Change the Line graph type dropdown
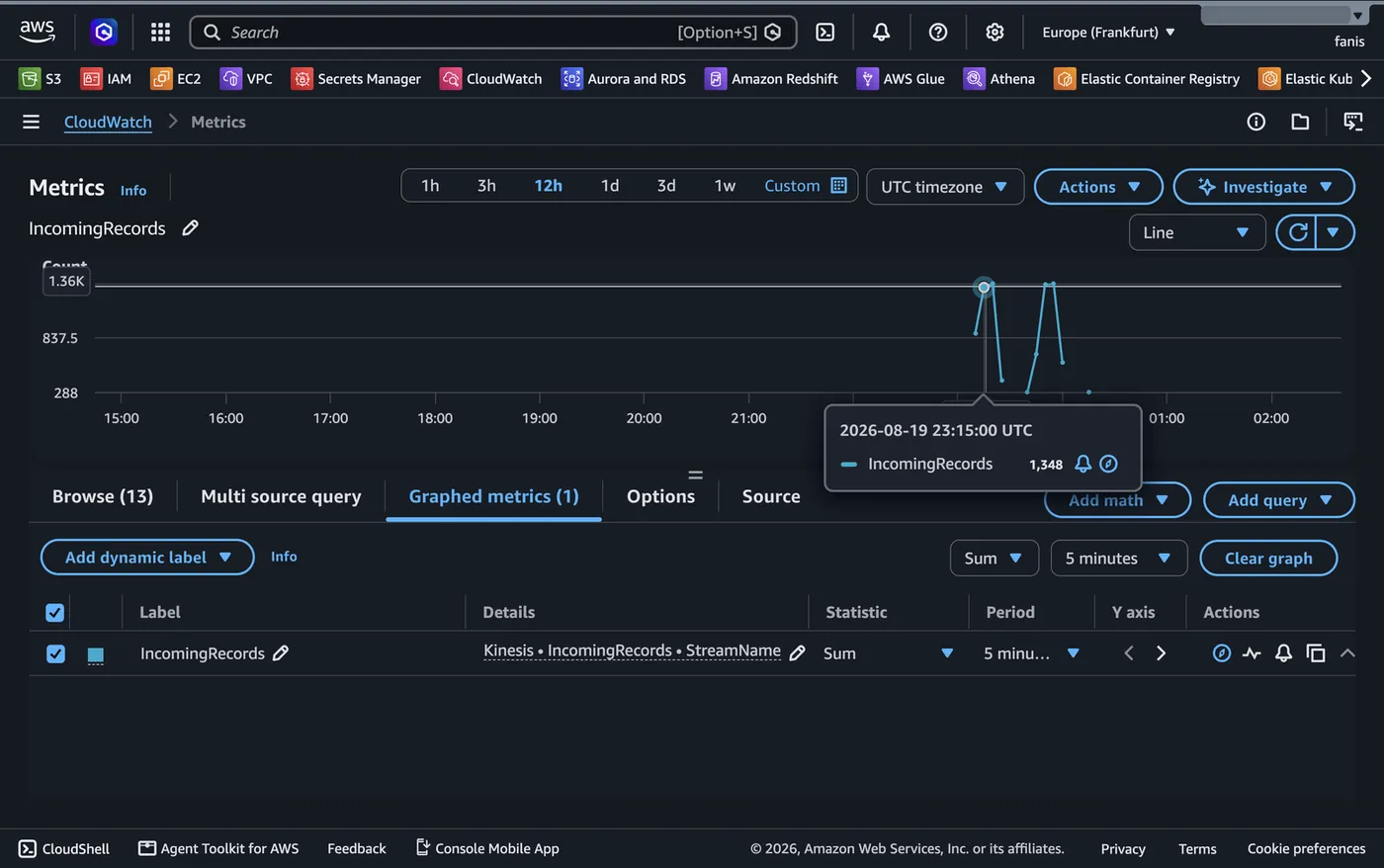The image size is (1384, 868). tap(1197, 232)
